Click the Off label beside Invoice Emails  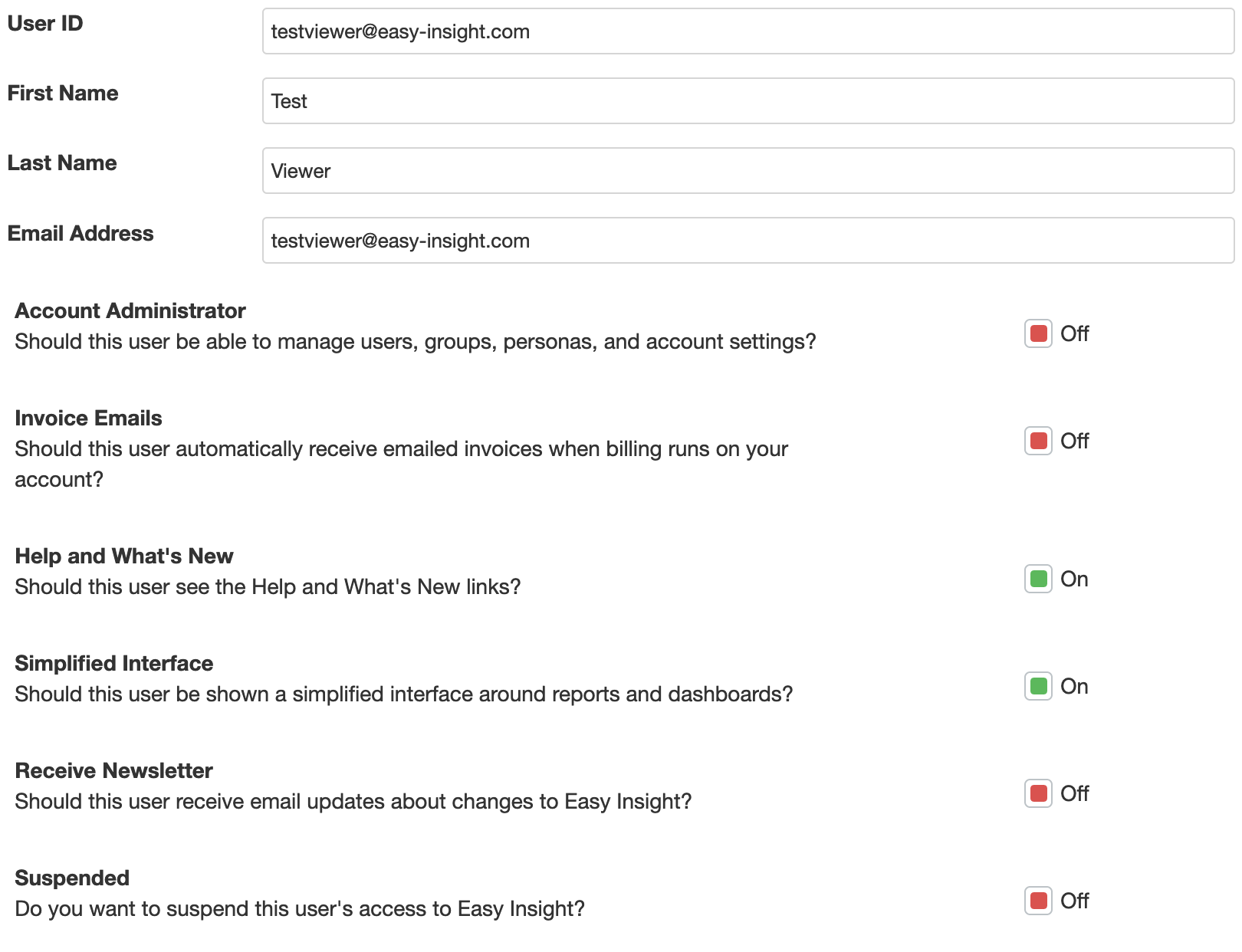[x=1075, y=442]
